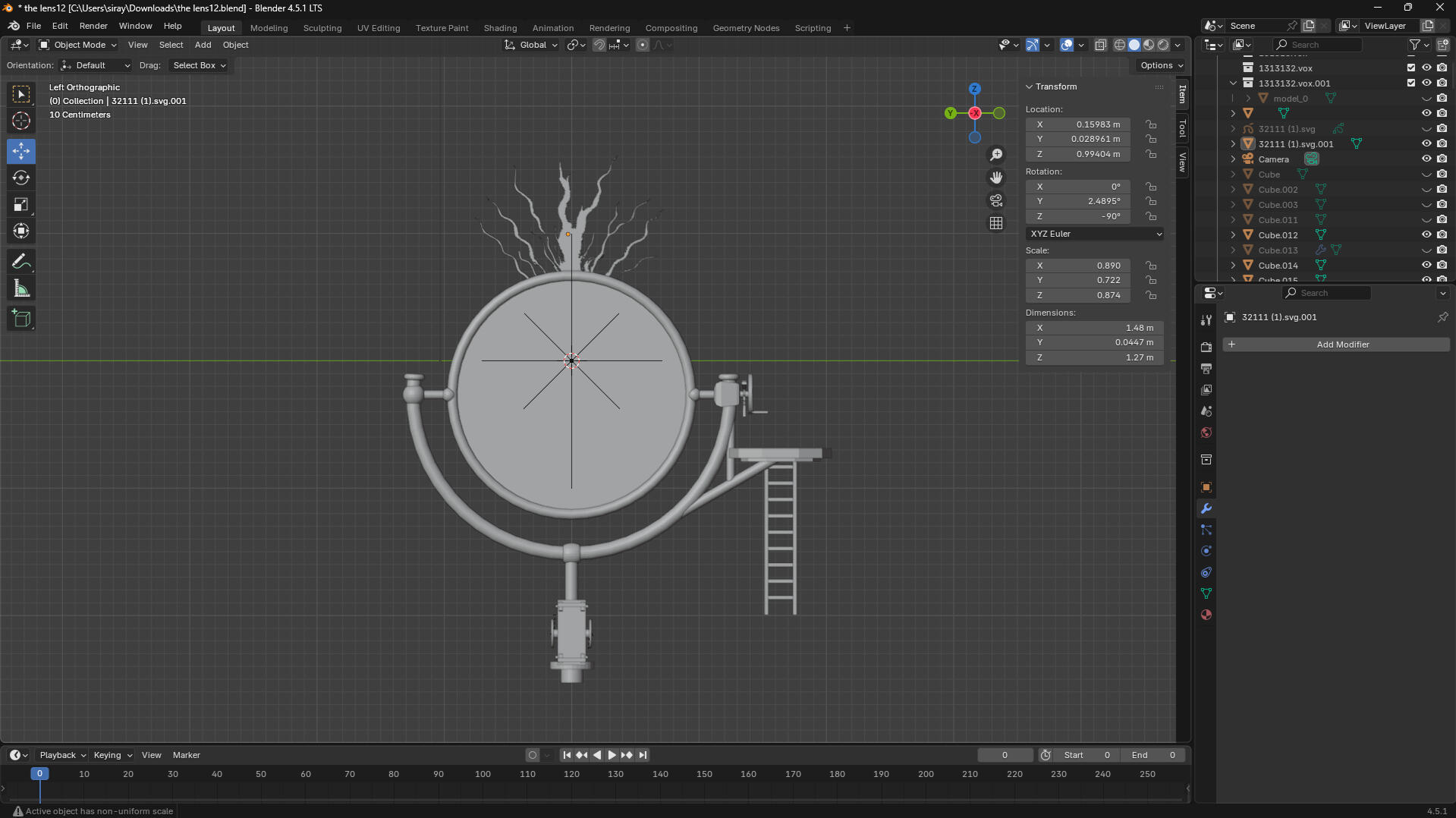Select the Add Cube tool
This screenshot has width=1456, height=818.
pos(20,318)
